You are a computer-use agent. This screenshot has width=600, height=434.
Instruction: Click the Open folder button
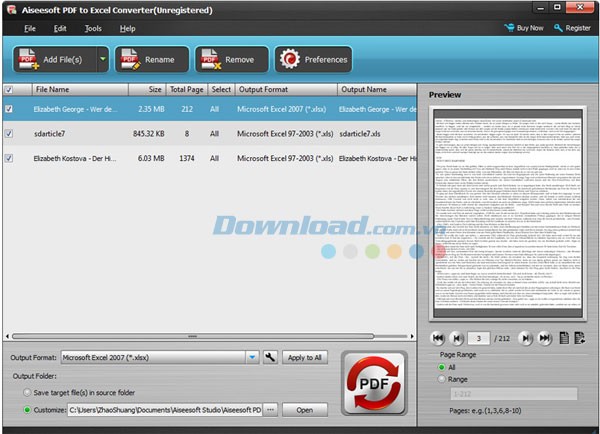pos(305,410)
